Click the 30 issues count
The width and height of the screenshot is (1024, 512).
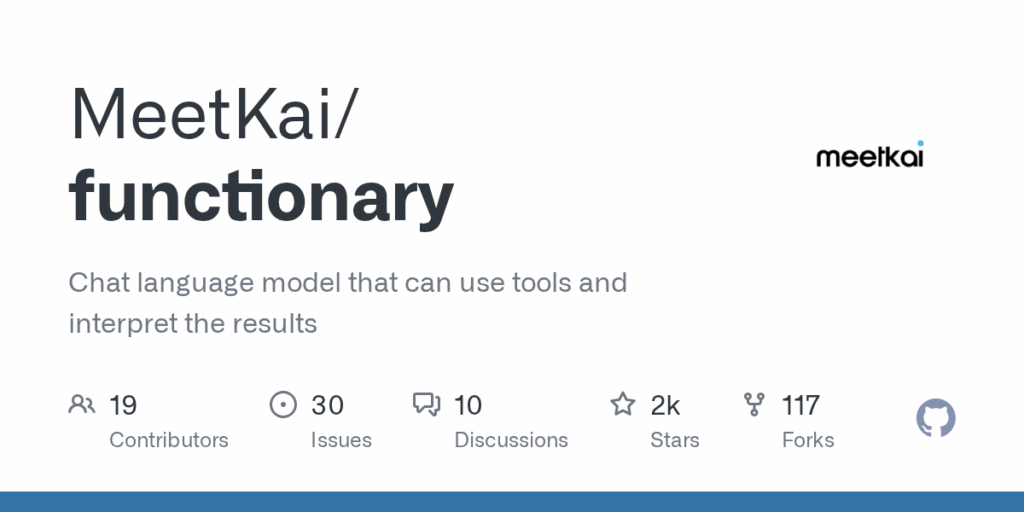pyautogui.click(x=327, y=405)
